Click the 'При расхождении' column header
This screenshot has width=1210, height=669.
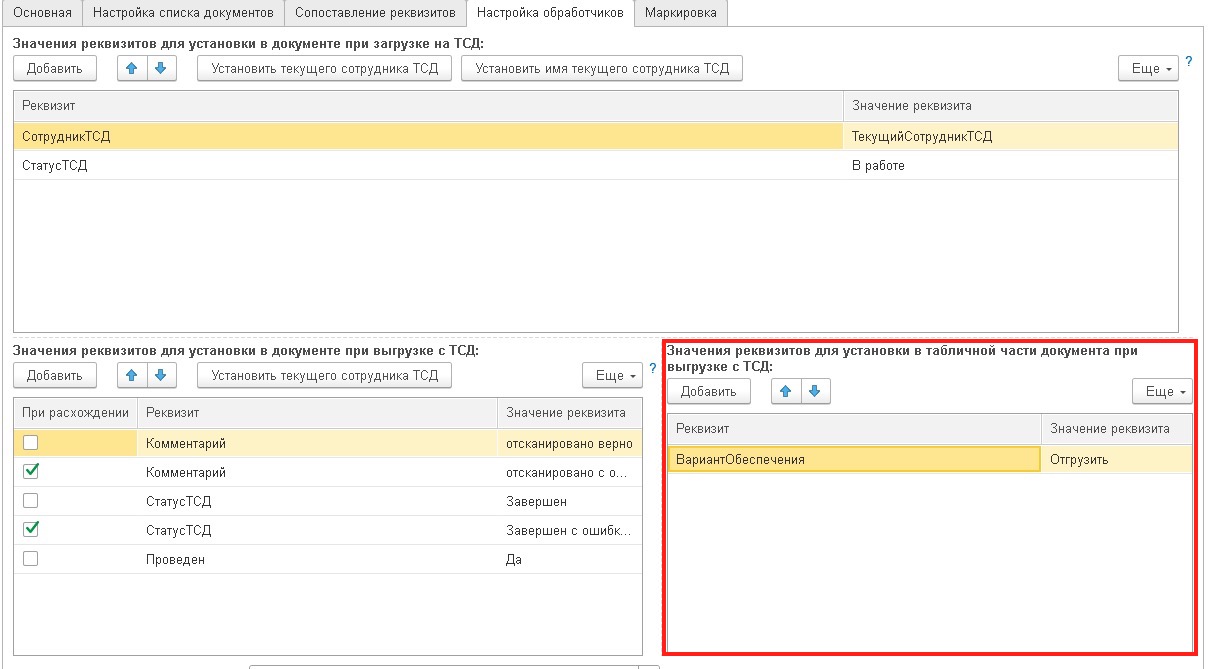[76, 412]
